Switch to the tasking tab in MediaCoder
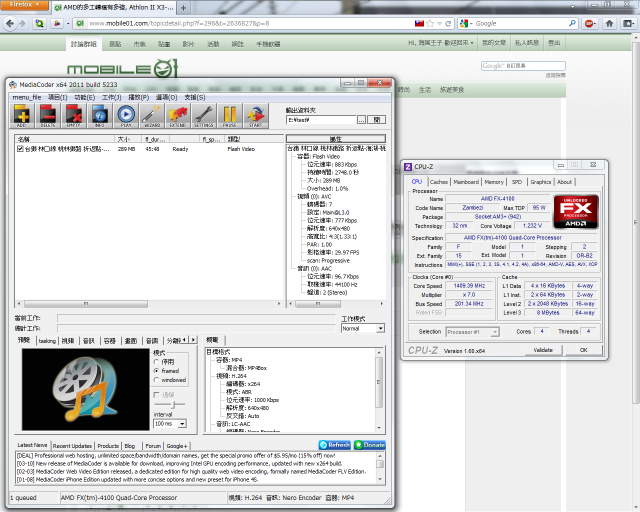Viewport: 640px width, 512px height. [47, 341]
